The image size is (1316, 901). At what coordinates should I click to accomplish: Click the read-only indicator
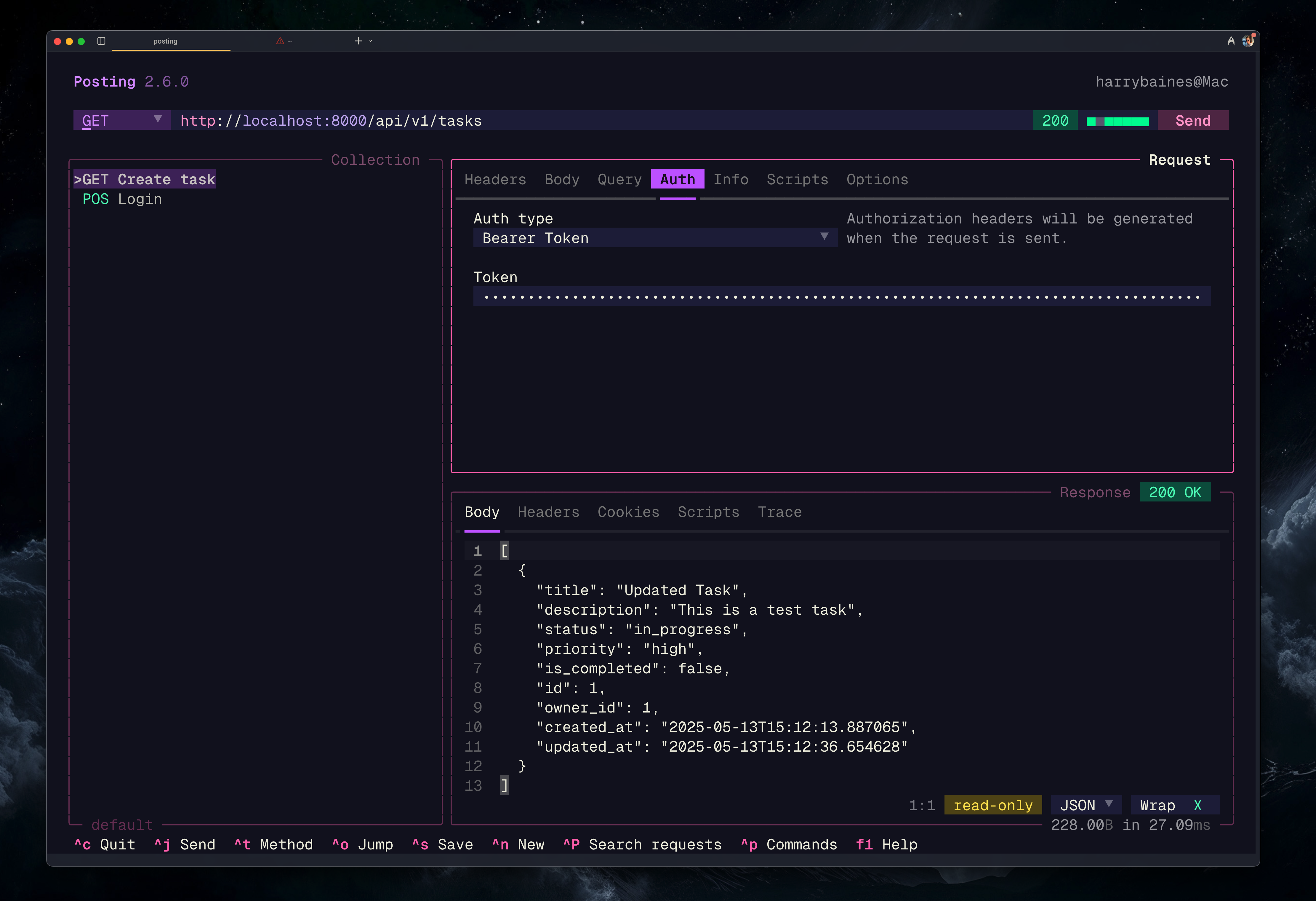(x=993, y=805)
